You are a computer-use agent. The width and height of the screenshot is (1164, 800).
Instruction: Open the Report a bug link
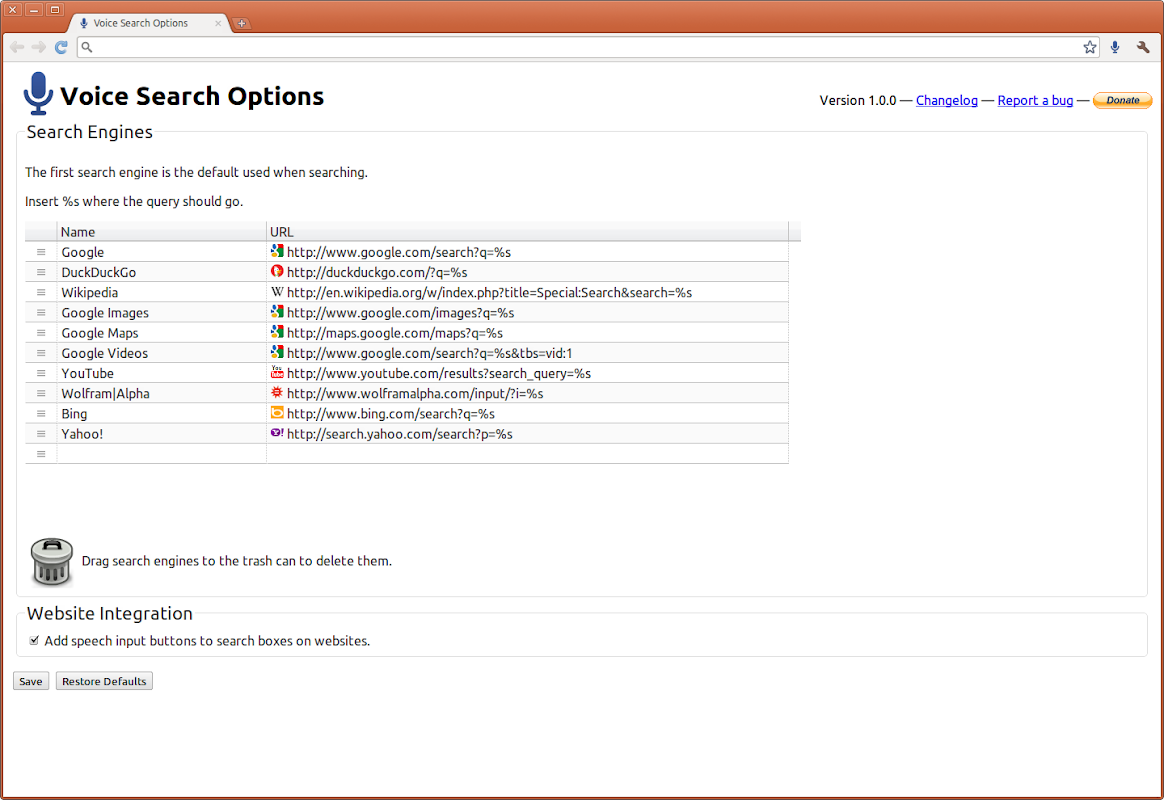(x=1035, y=100)
